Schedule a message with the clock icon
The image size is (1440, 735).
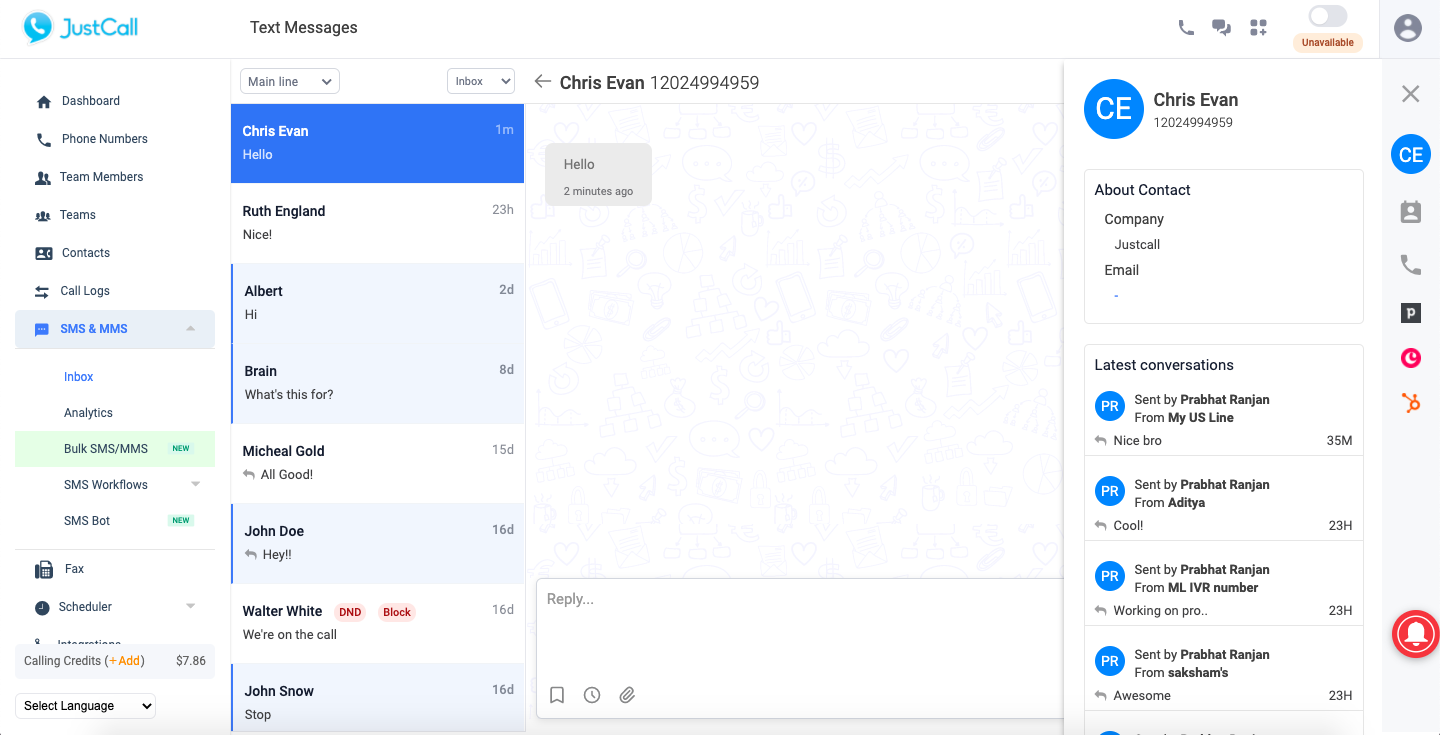[592, 694]
